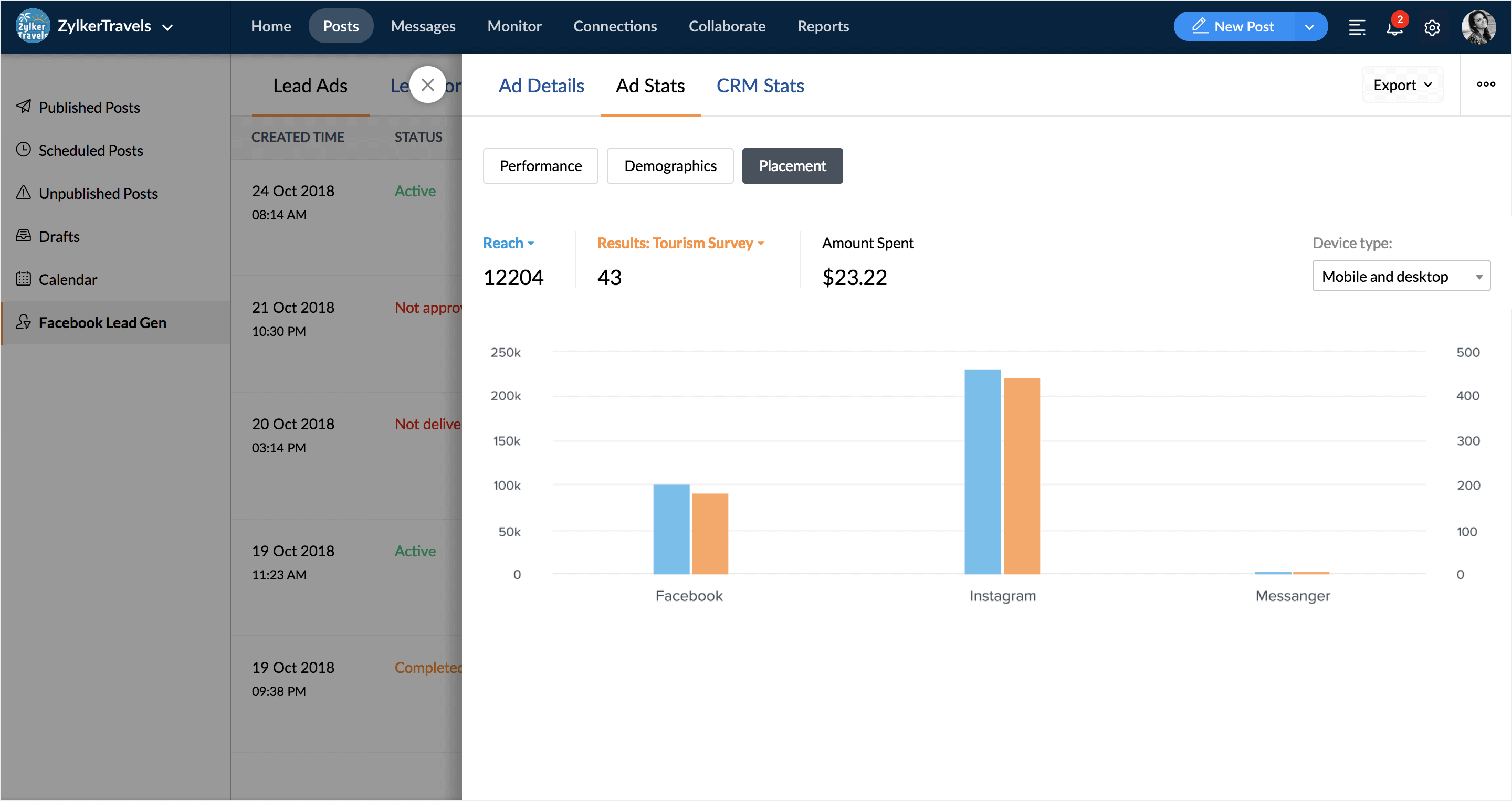Open Published Posts from sidebar

pos(89,108)
